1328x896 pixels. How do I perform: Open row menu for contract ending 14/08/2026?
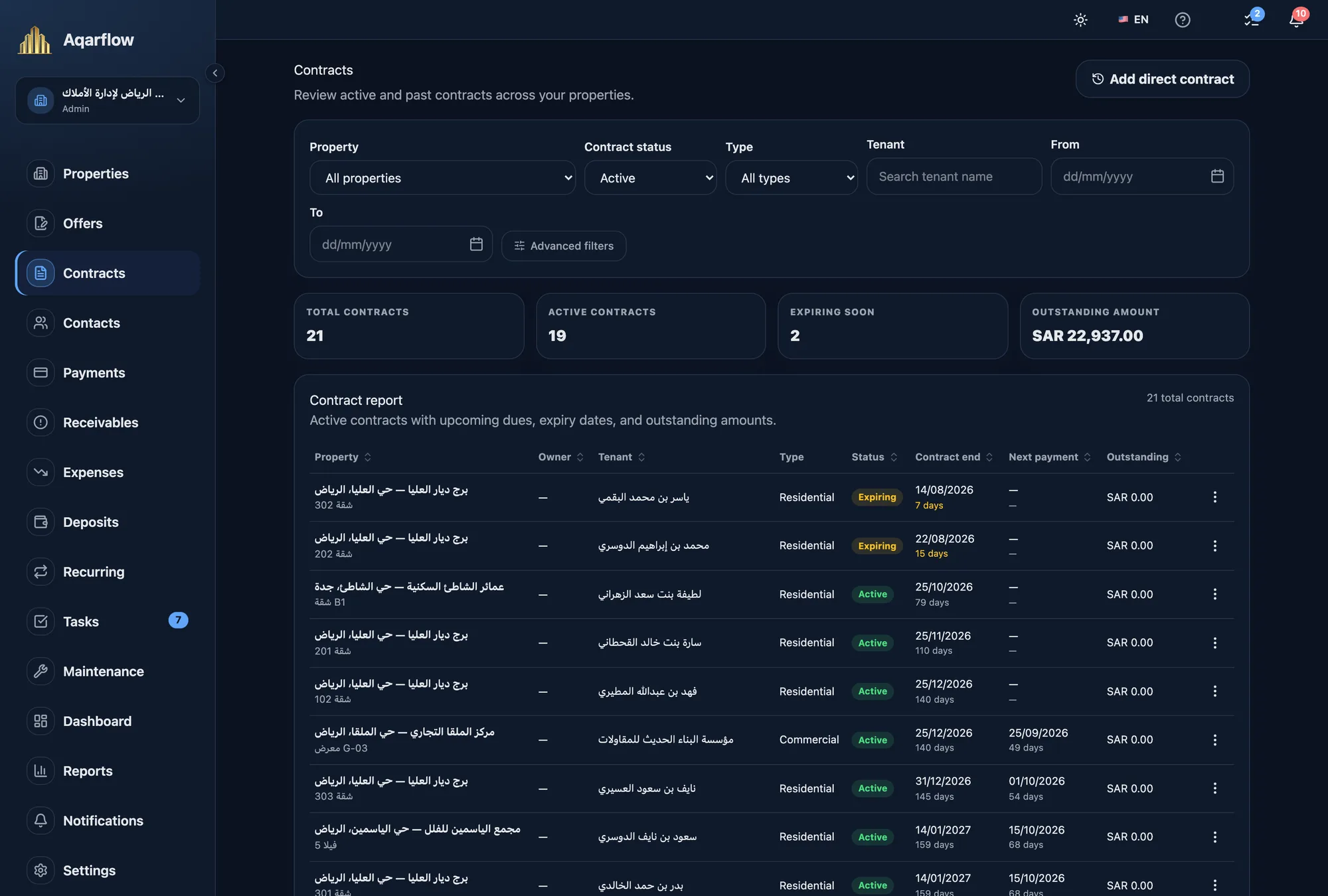point(1215,497)
